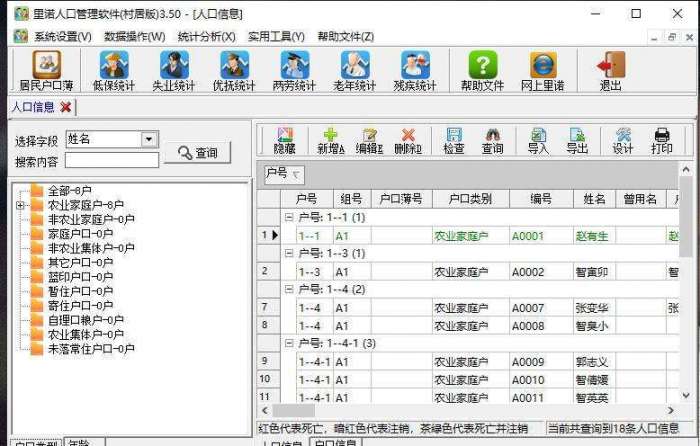
Task: Select 未落常住户口-0户 tree item
Action: 91,349
